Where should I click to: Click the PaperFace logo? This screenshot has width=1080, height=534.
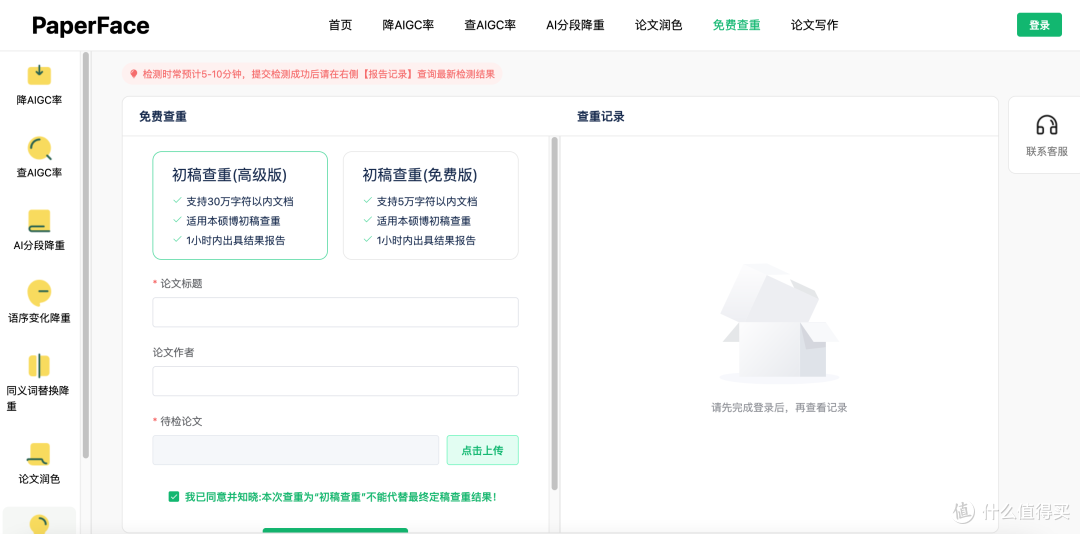tap(90, 26)
